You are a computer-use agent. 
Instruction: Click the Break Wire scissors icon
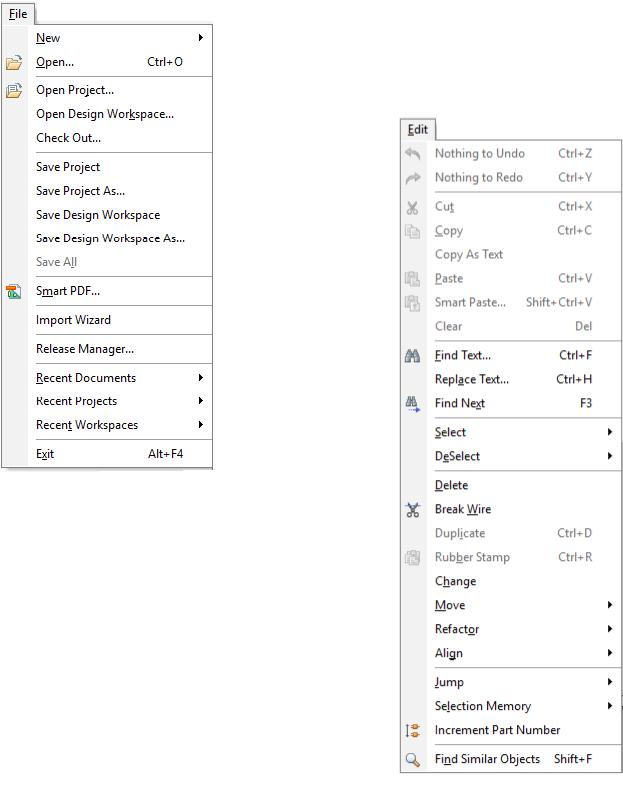point(413,510)
